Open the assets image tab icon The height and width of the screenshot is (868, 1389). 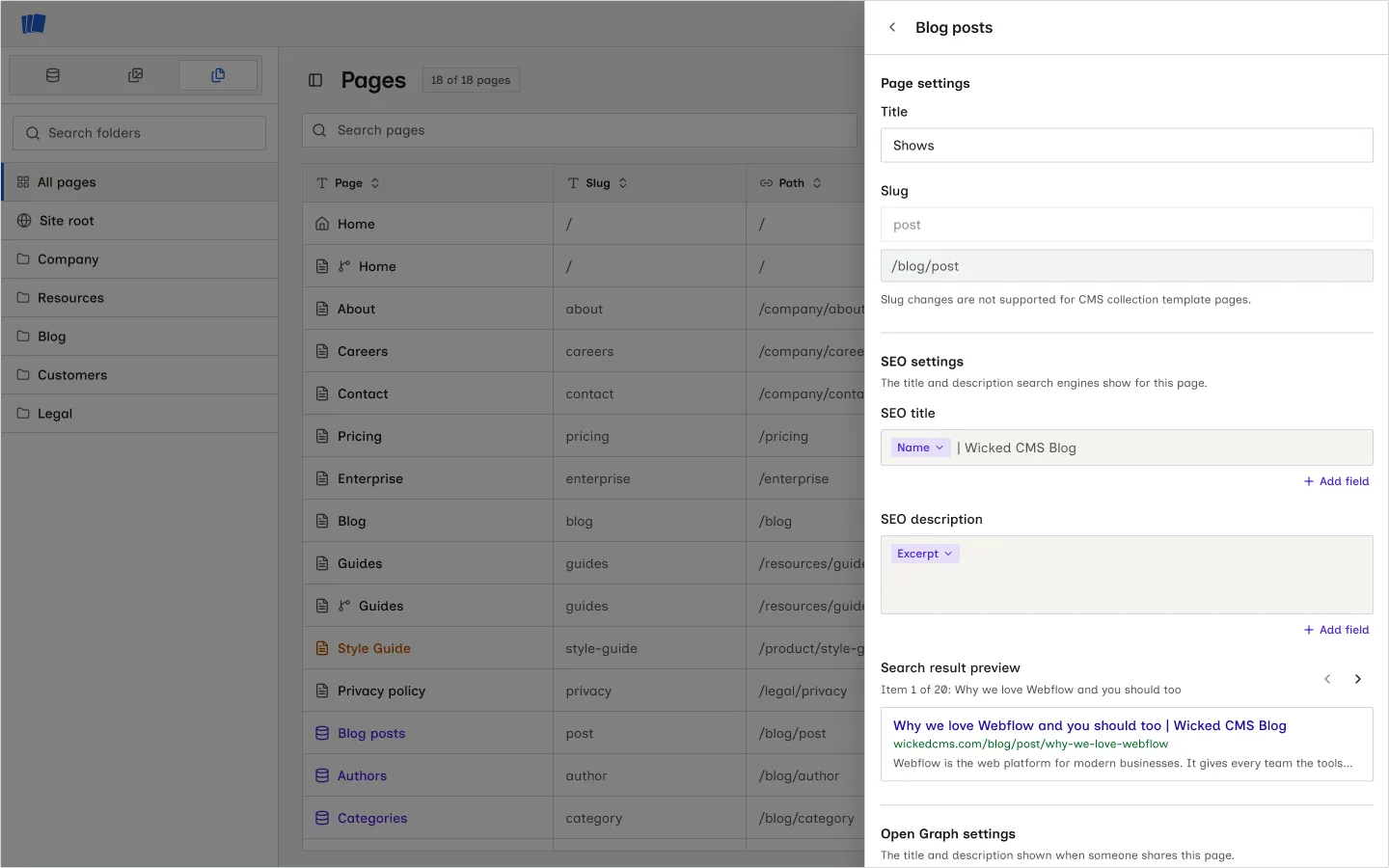coord(135,75)
